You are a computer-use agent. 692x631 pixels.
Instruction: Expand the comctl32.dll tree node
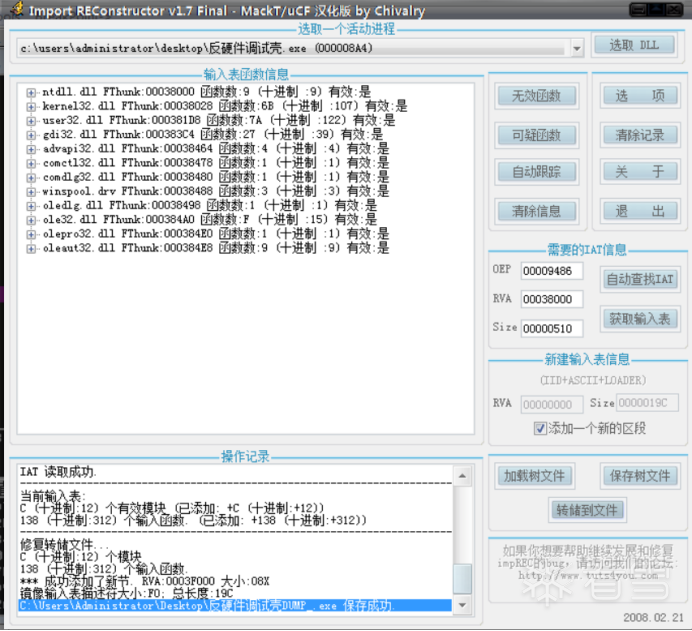coord(31,164)
